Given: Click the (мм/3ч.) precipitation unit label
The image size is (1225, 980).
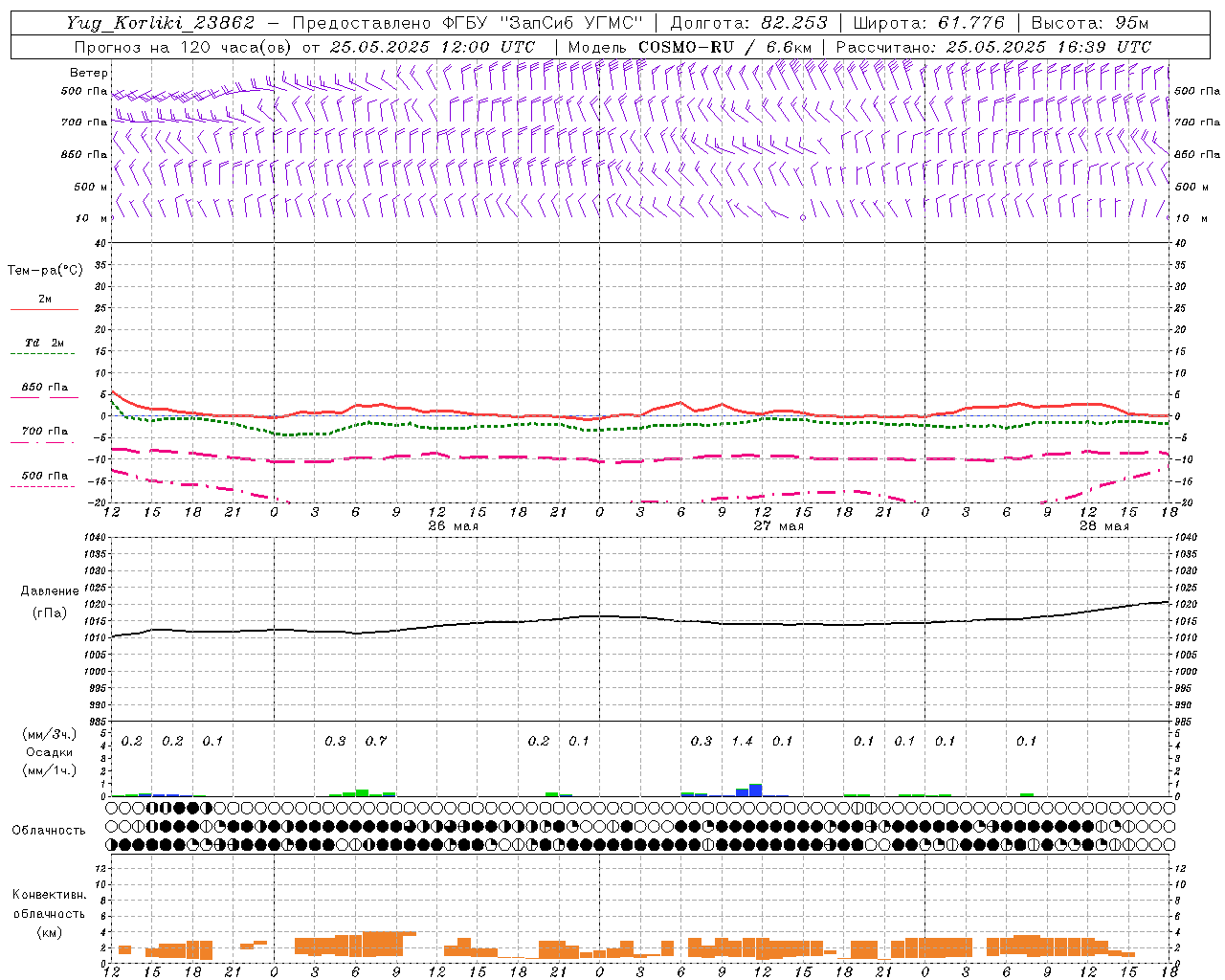Looking at the screenshot, I should (x=50, y=734).
